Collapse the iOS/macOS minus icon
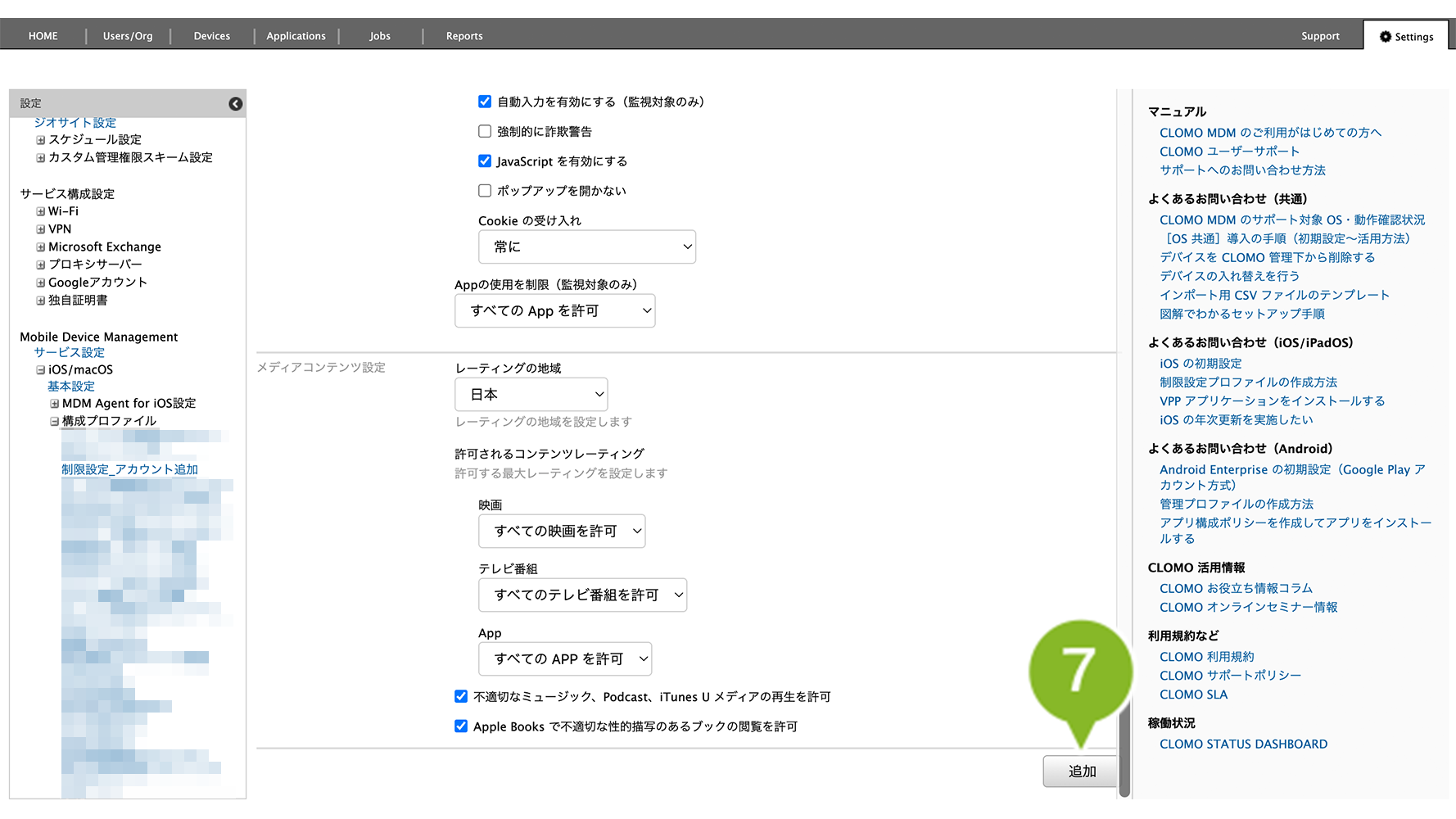The height and width of the screenshot is (819, 1456). (x=40, y=370)
